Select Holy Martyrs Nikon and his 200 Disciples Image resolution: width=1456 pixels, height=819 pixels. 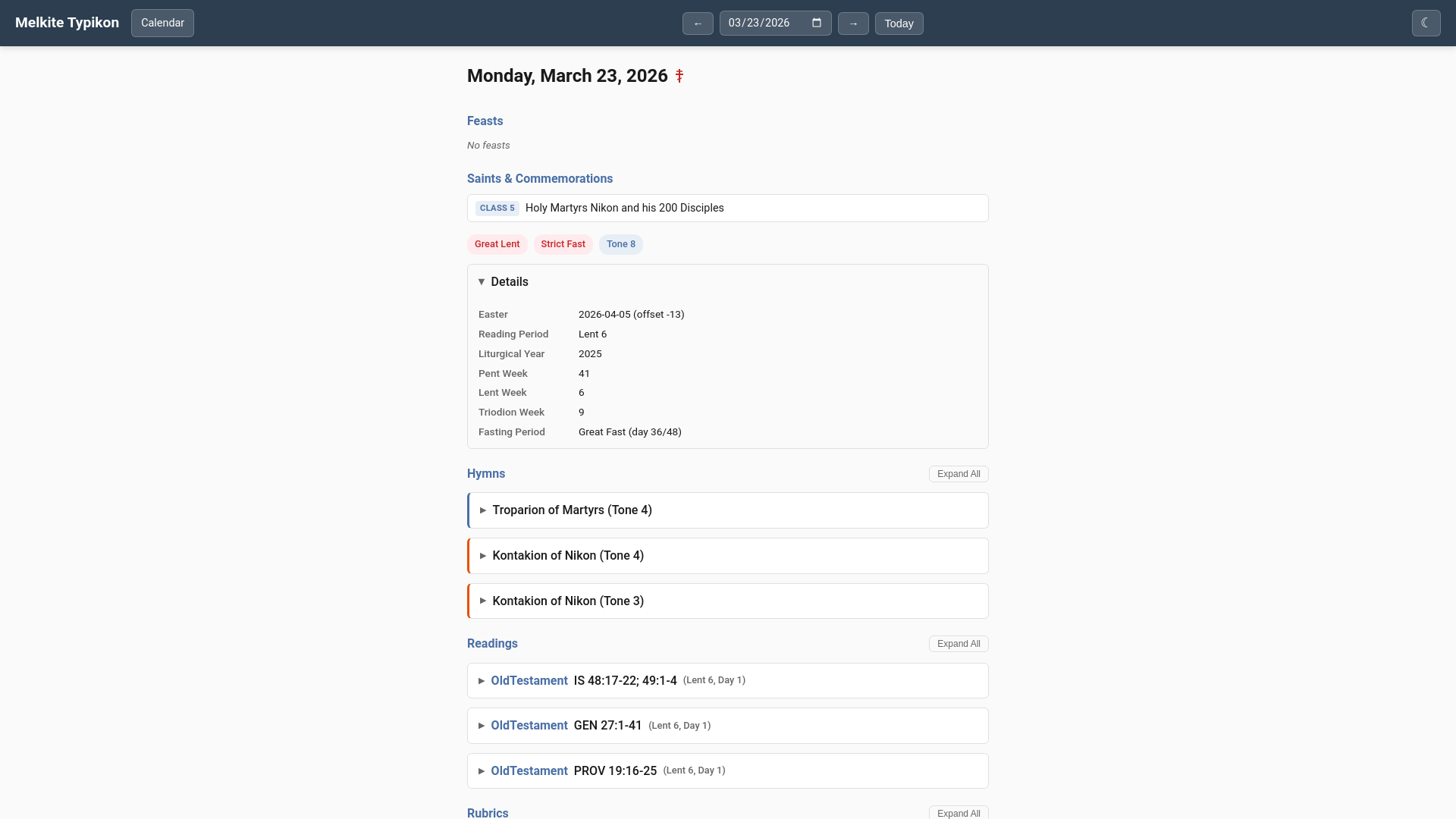[x=624, y=208]
